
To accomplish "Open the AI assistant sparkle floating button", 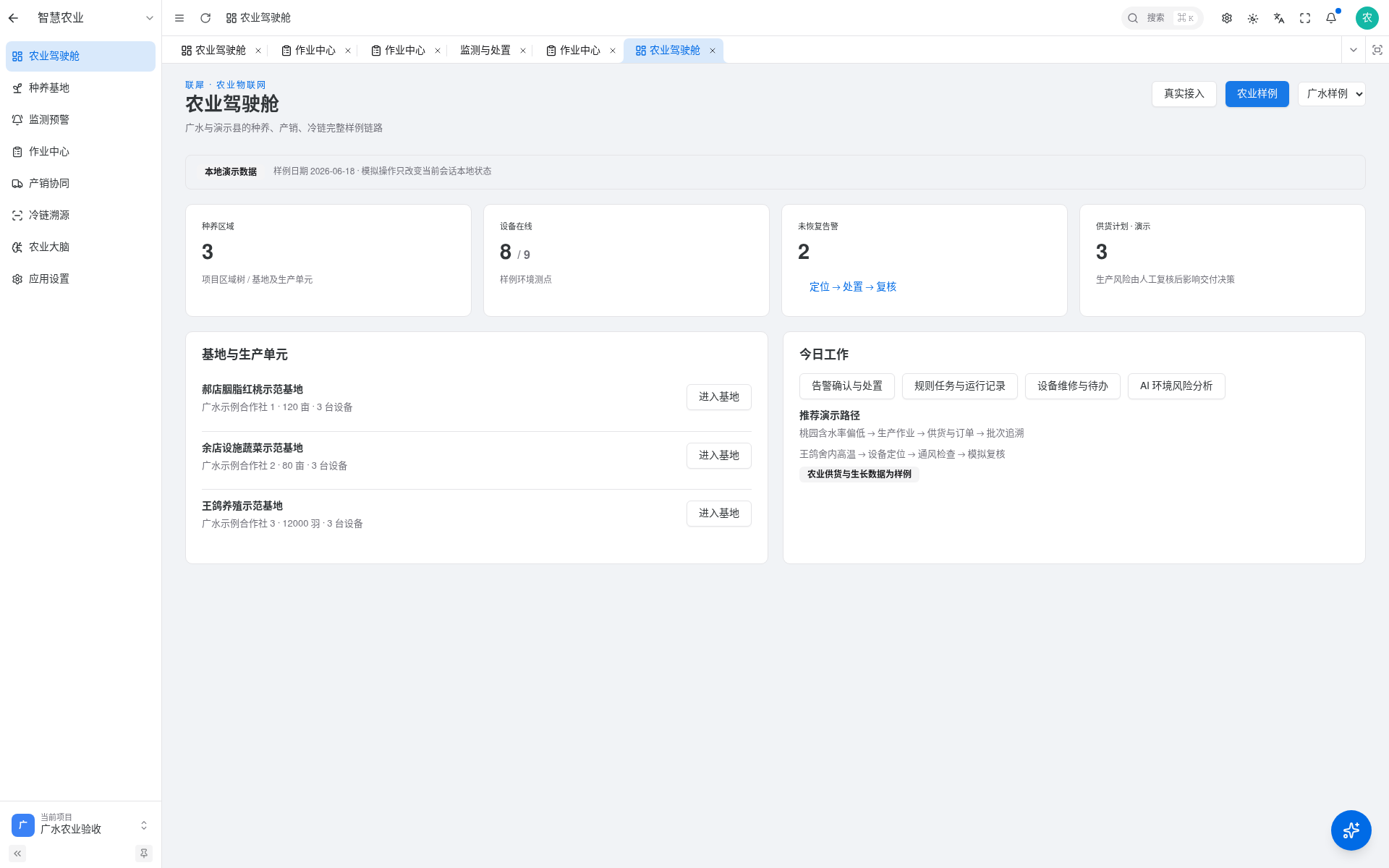I will click(1351, 830).
